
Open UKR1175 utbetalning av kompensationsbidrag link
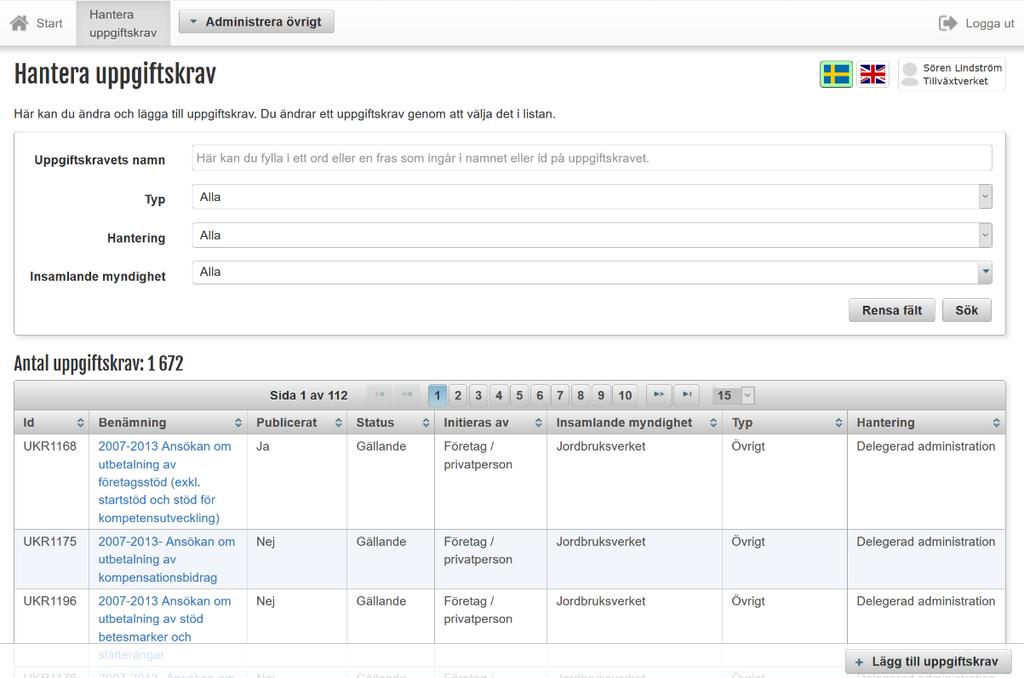167,559
